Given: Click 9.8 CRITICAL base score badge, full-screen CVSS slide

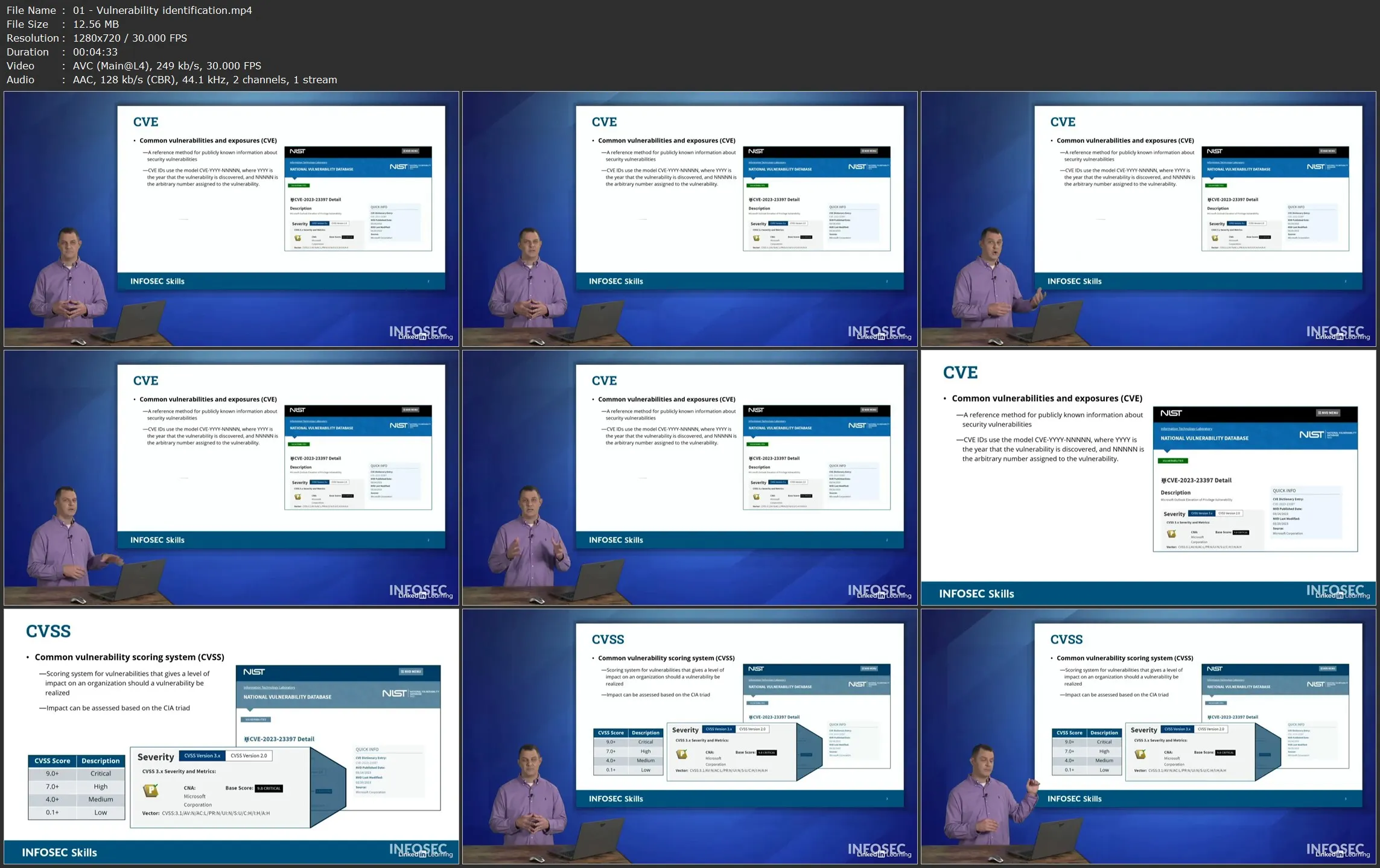Looking at the screenshot, I should (269, 788).
